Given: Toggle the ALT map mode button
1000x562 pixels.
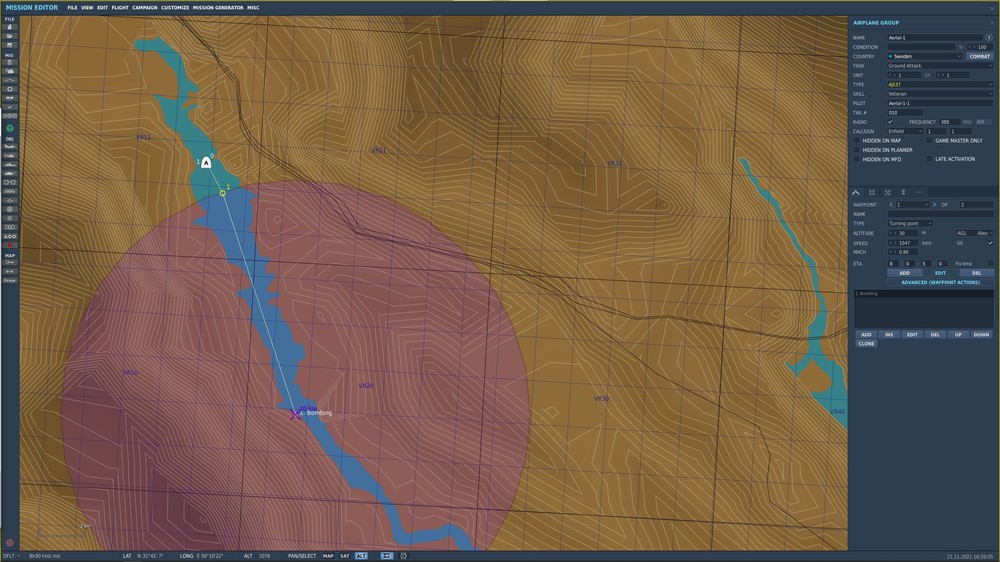Looking at the screenshot, I should click(361, 556).
